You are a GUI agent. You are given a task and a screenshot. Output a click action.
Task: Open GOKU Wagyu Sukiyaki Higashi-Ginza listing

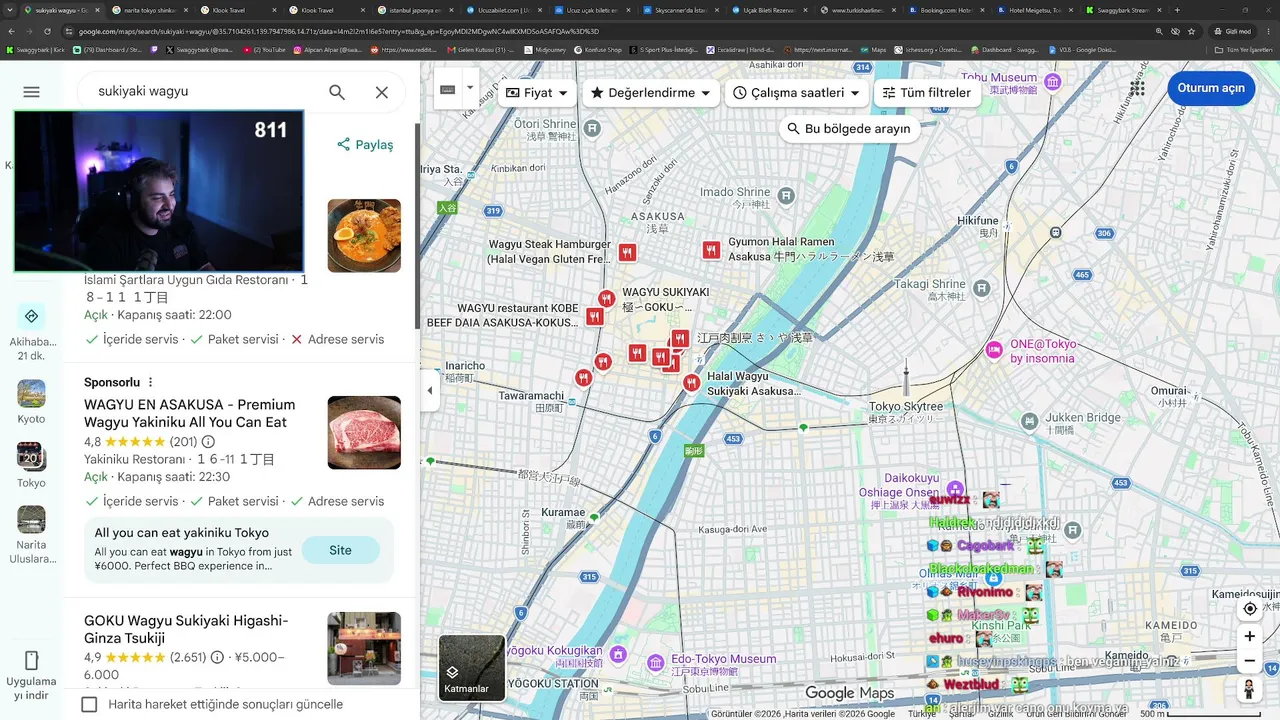(186, 629)
